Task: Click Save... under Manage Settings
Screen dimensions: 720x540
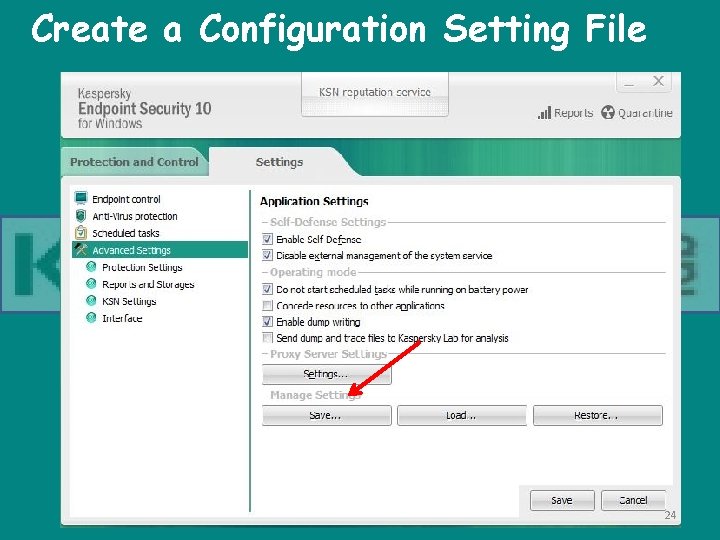Action: click(326, 415)
